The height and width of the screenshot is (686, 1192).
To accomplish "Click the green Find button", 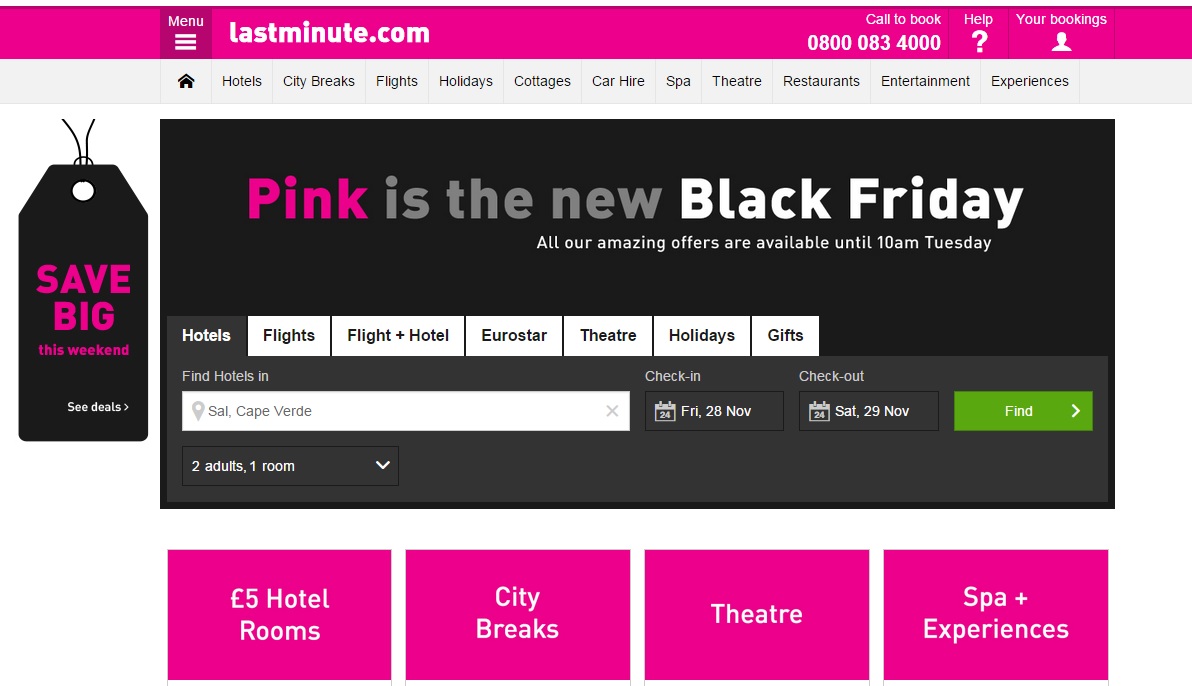I will (1022, 411).
